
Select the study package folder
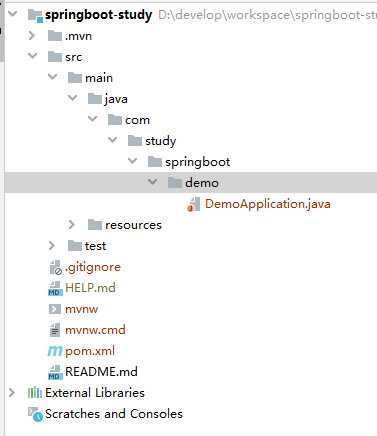click(160, 141)
